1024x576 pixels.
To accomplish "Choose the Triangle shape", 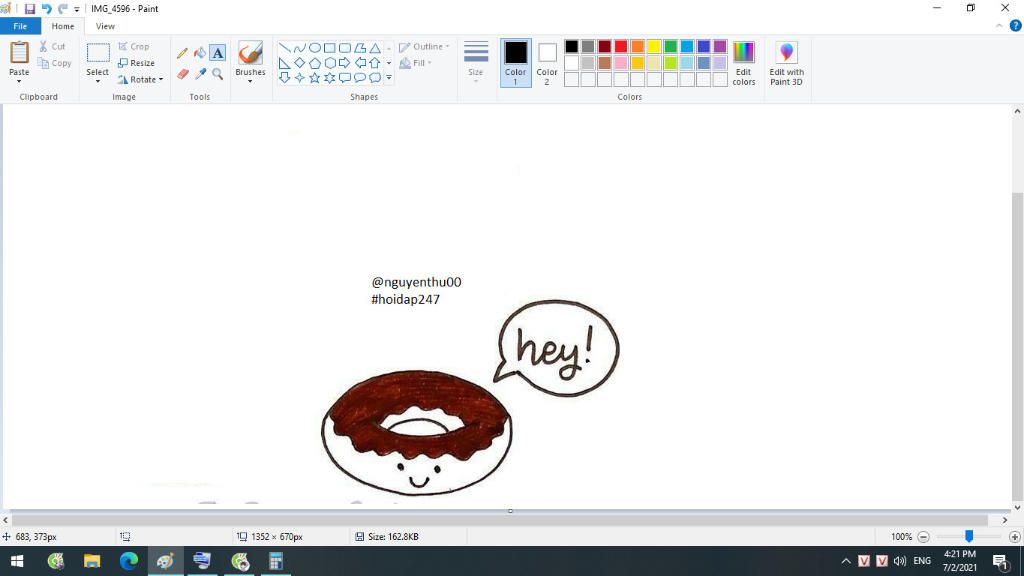I will tap(375, 48).
